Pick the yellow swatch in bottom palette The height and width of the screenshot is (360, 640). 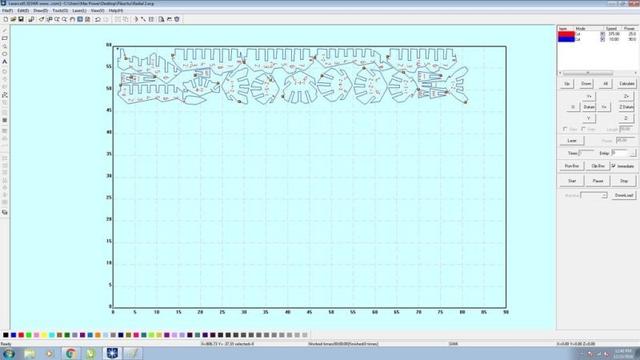click(x=44, y=335)
